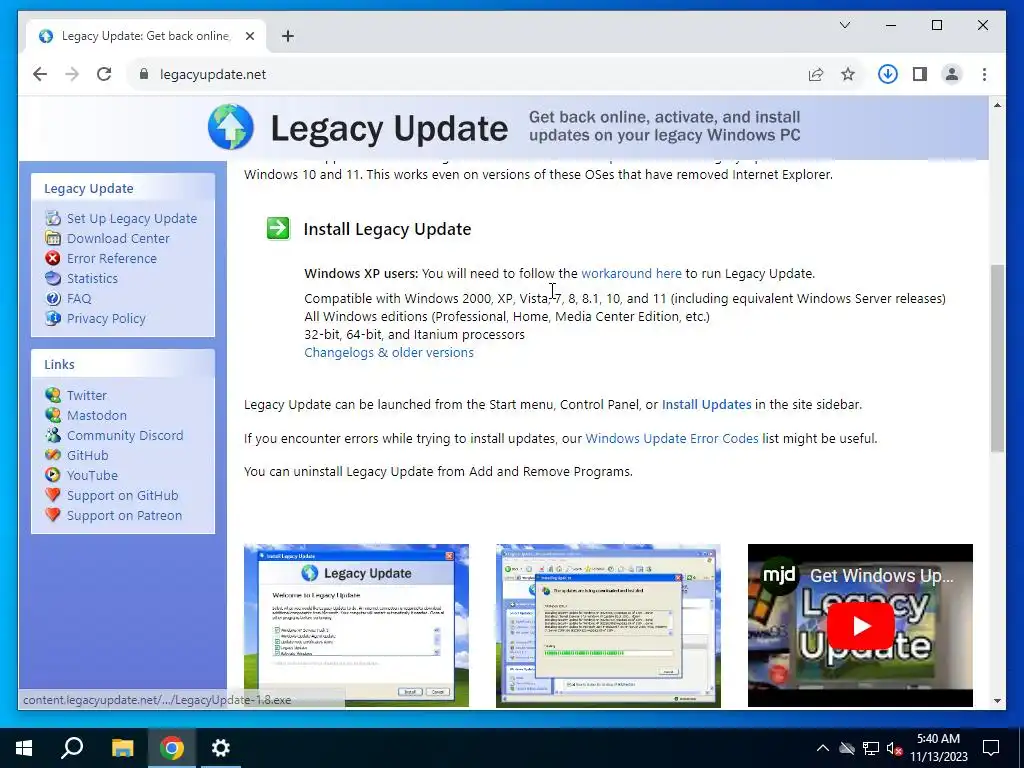Open the Chrome three-dot menu
Image resolution: width=1024 pixels, height=768 pixels.
pos(984,74)
